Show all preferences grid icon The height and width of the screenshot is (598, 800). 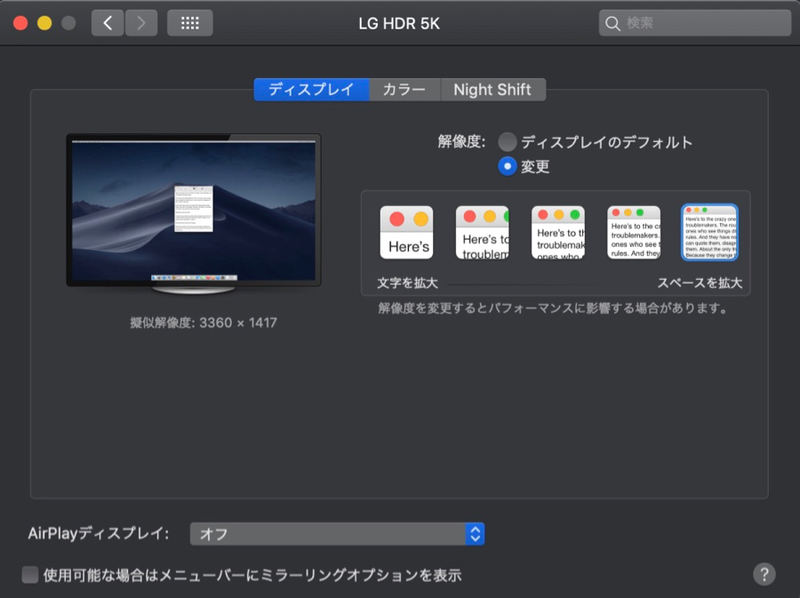(x=190, y=23)
